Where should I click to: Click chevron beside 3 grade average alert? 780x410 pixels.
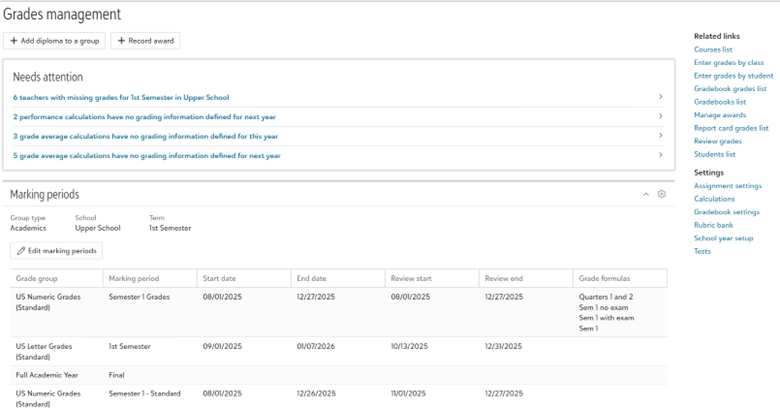[661, 135]
